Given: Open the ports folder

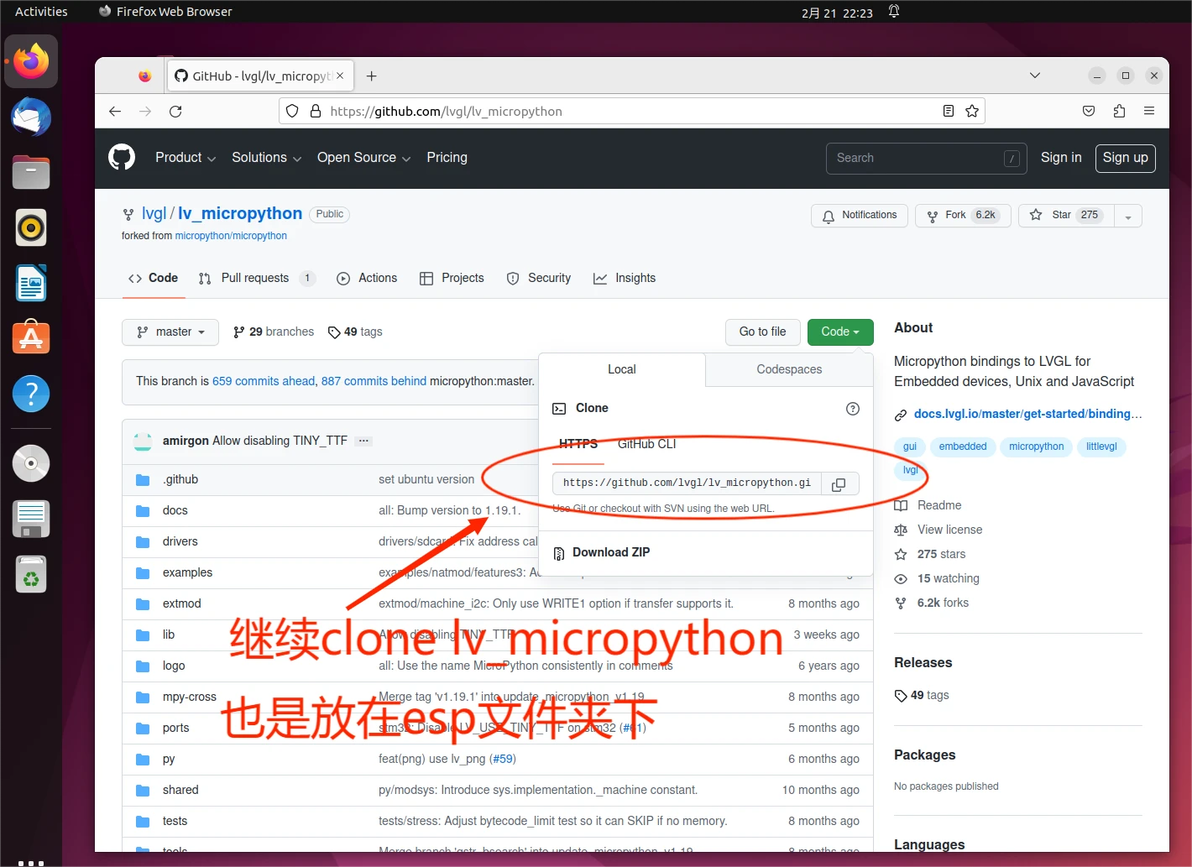Looking at the screenshot, I should 176,728.
